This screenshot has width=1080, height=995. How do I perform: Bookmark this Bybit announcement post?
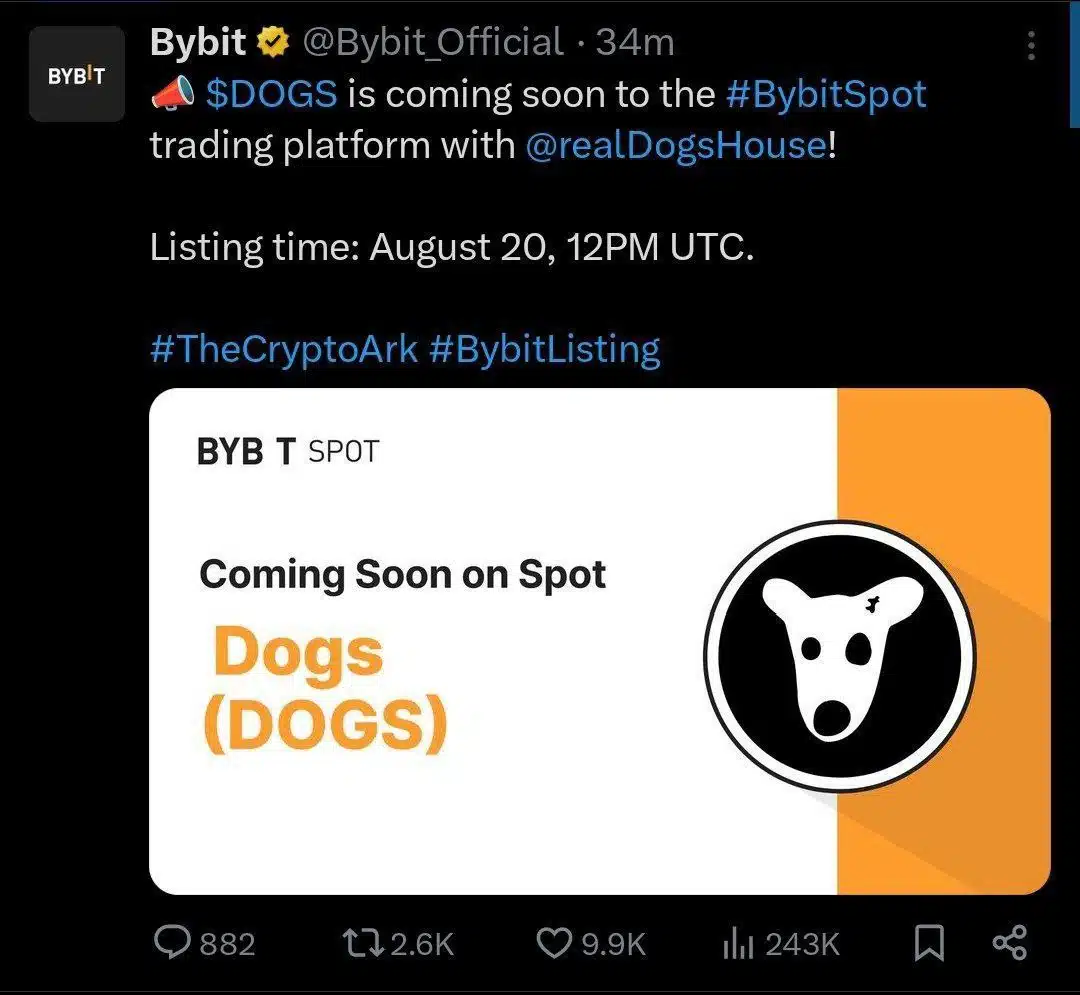(x=931, y=942)
